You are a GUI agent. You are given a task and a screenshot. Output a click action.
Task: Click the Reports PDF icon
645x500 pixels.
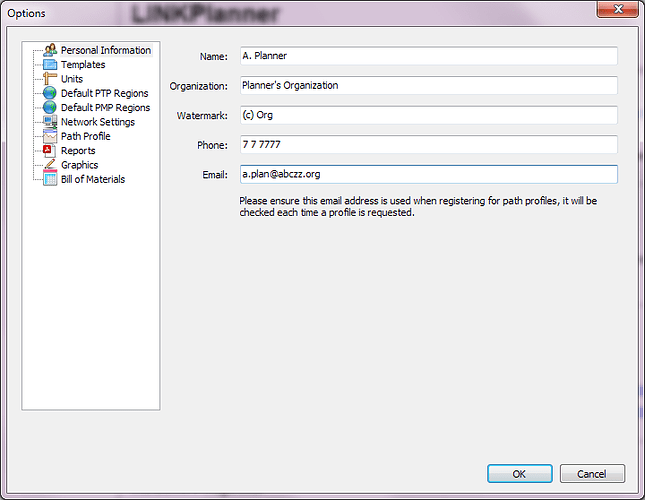pyautogui.click(x=50, y=150)
